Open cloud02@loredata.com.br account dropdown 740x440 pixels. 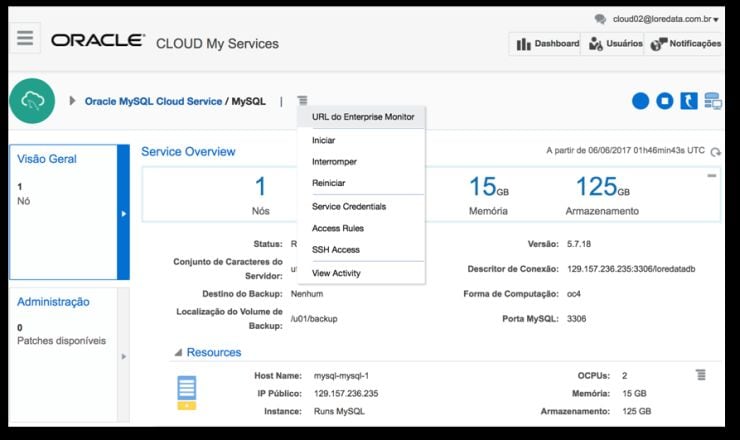pos(679,19)
